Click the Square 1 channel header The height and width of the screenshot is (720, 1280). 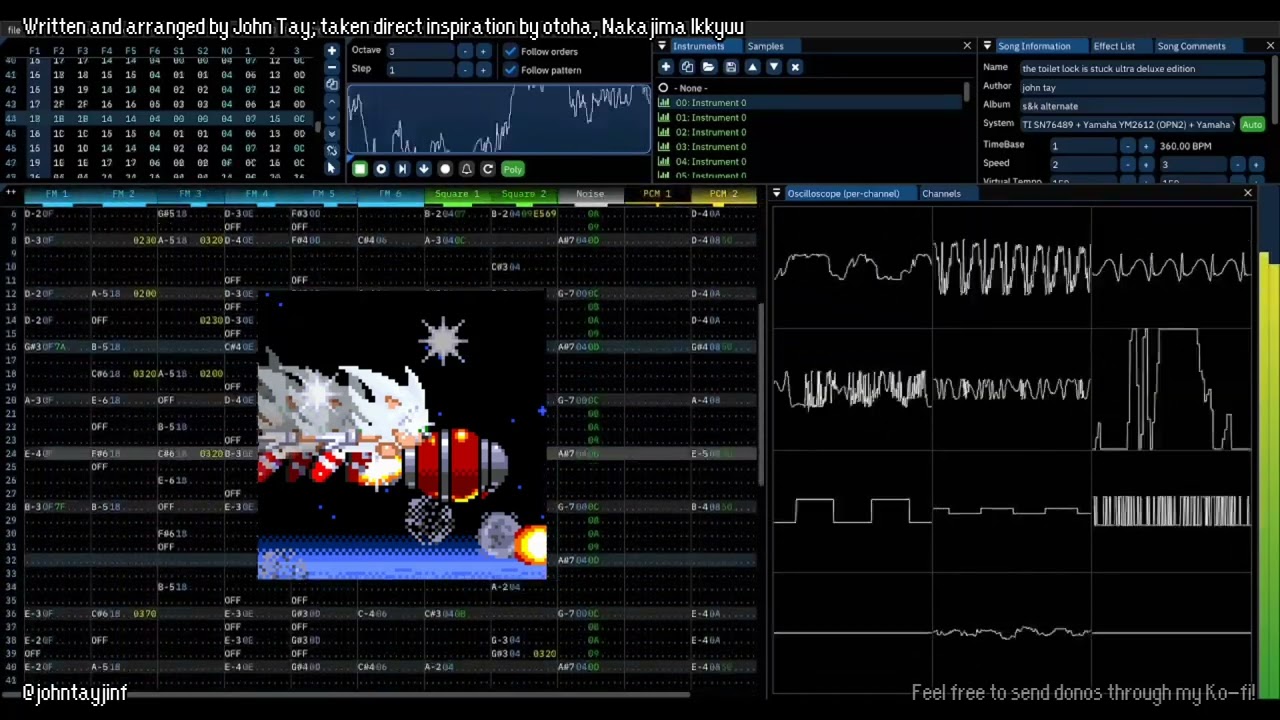[x=456, y=194]
